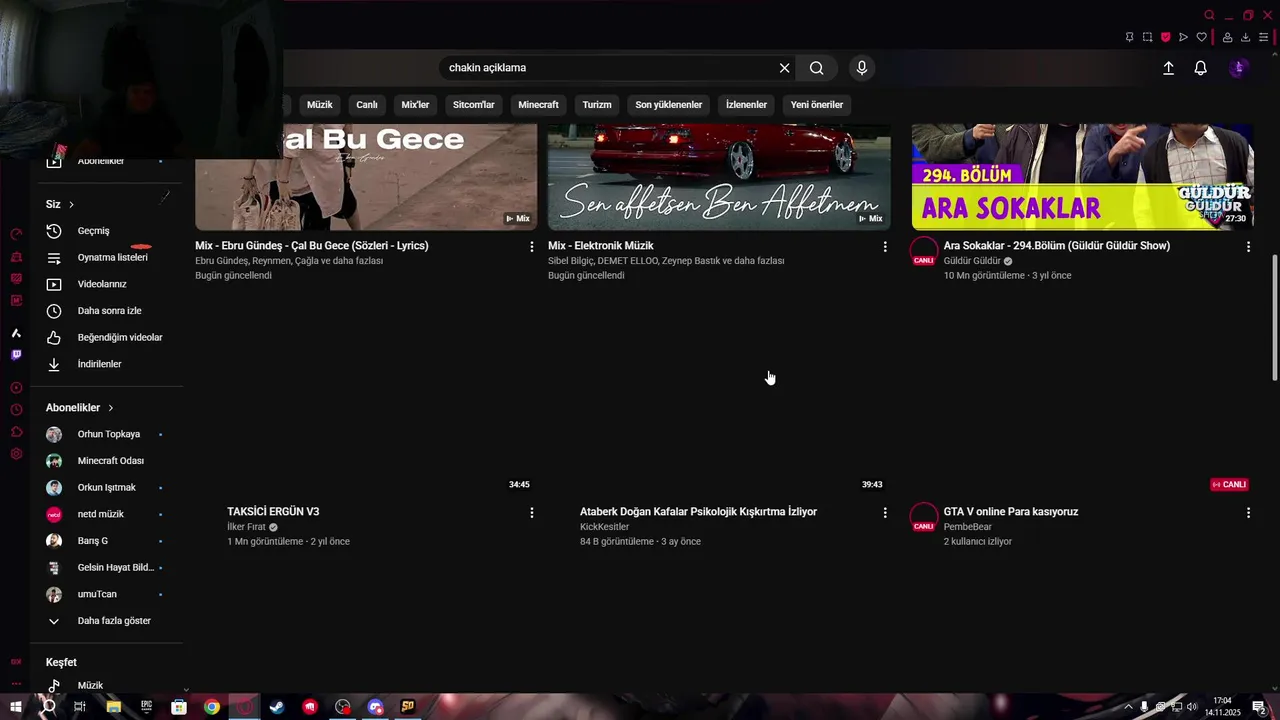This screenshot has height=720, width=1280.
Task: Select the Canlı filter chip
Action: pyautogui.click(x=367, y=105)
